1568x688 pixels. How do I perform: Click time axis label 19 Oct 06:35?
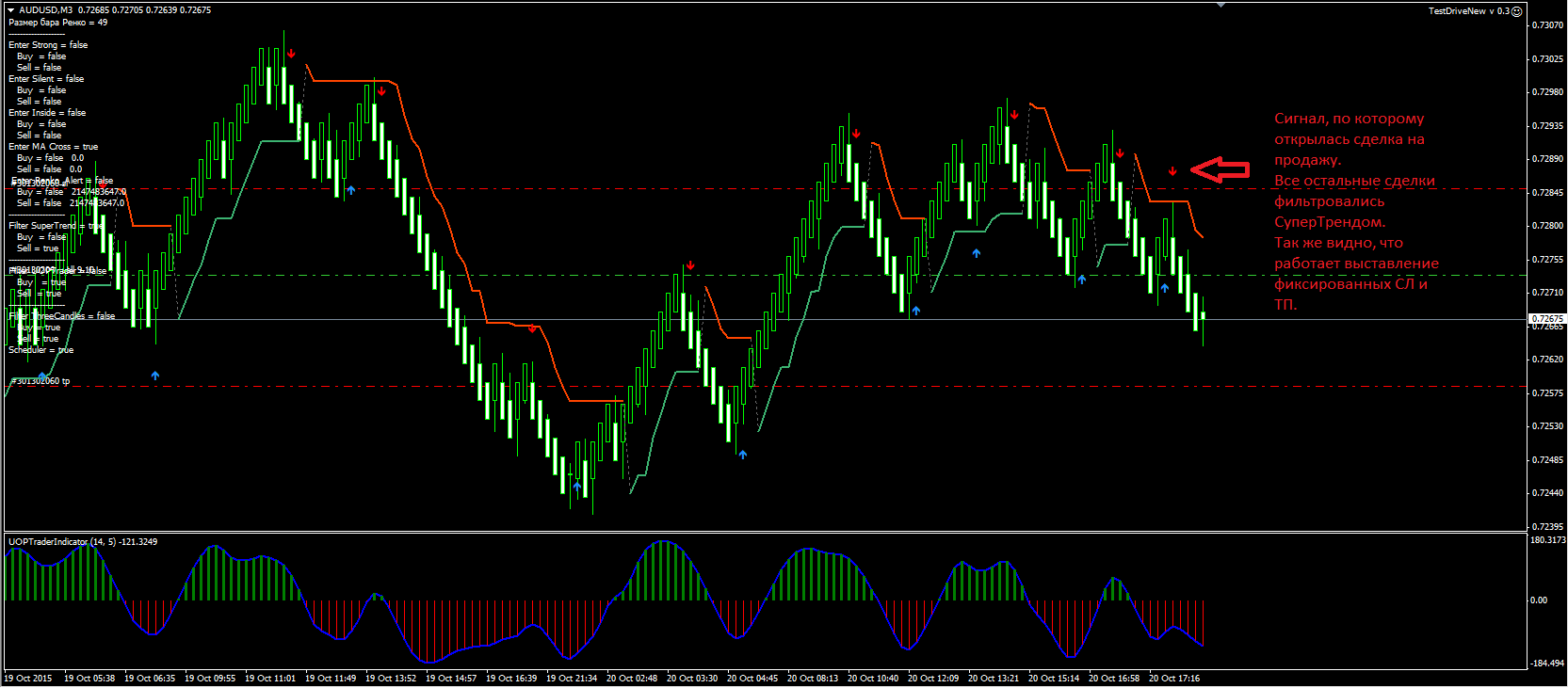[x=150, y=679]
